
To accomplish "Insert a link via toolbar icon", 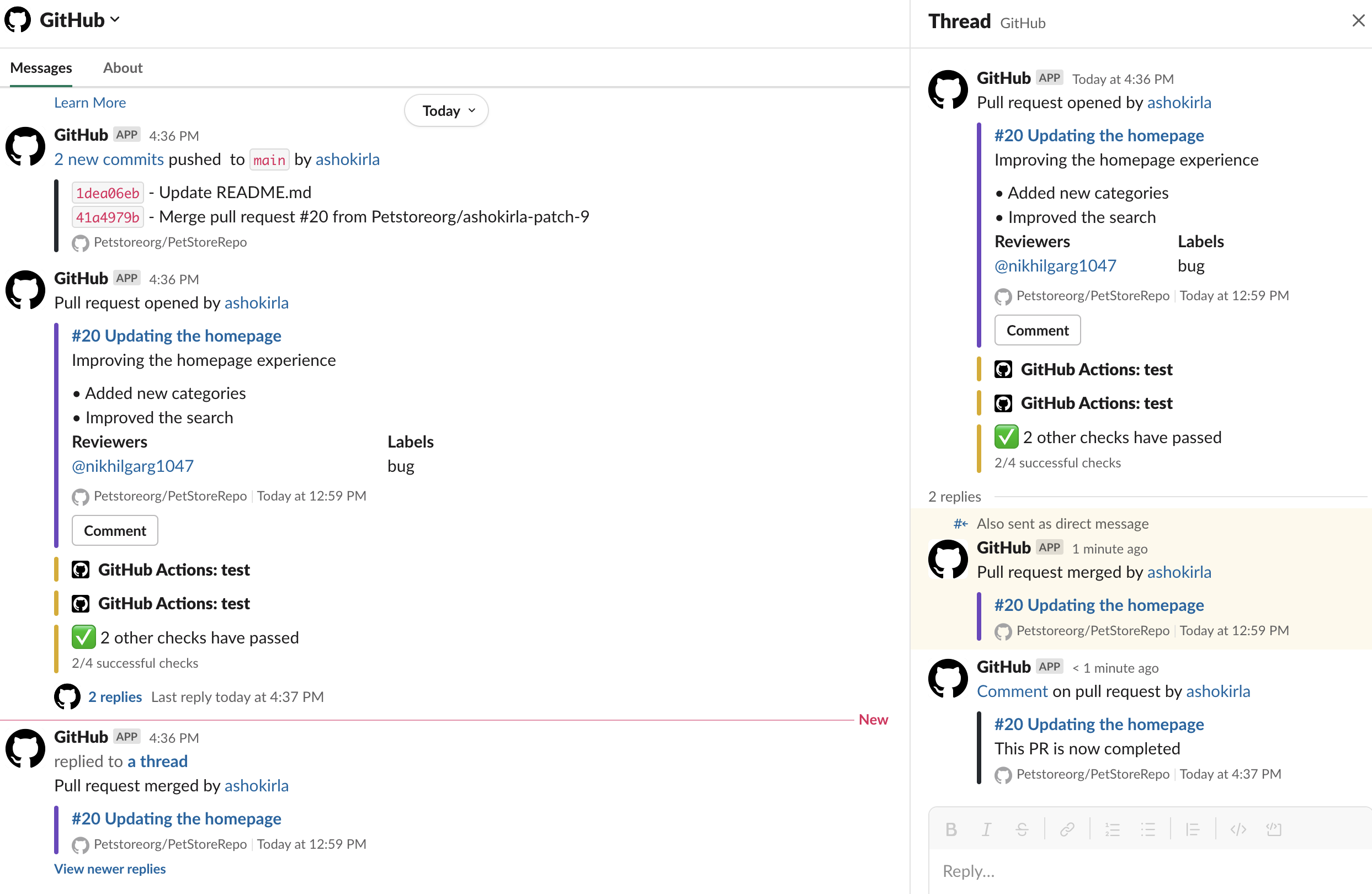I will pos(1067,829).
